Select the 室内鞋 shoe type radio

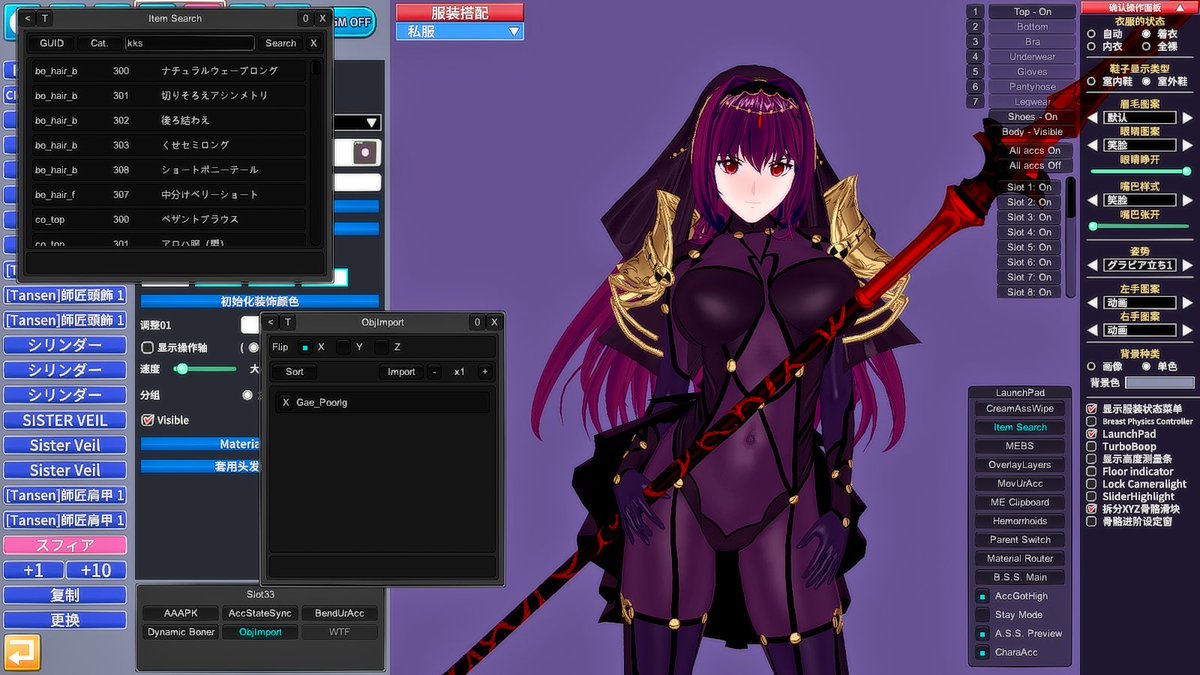[x=1092, y=81]
